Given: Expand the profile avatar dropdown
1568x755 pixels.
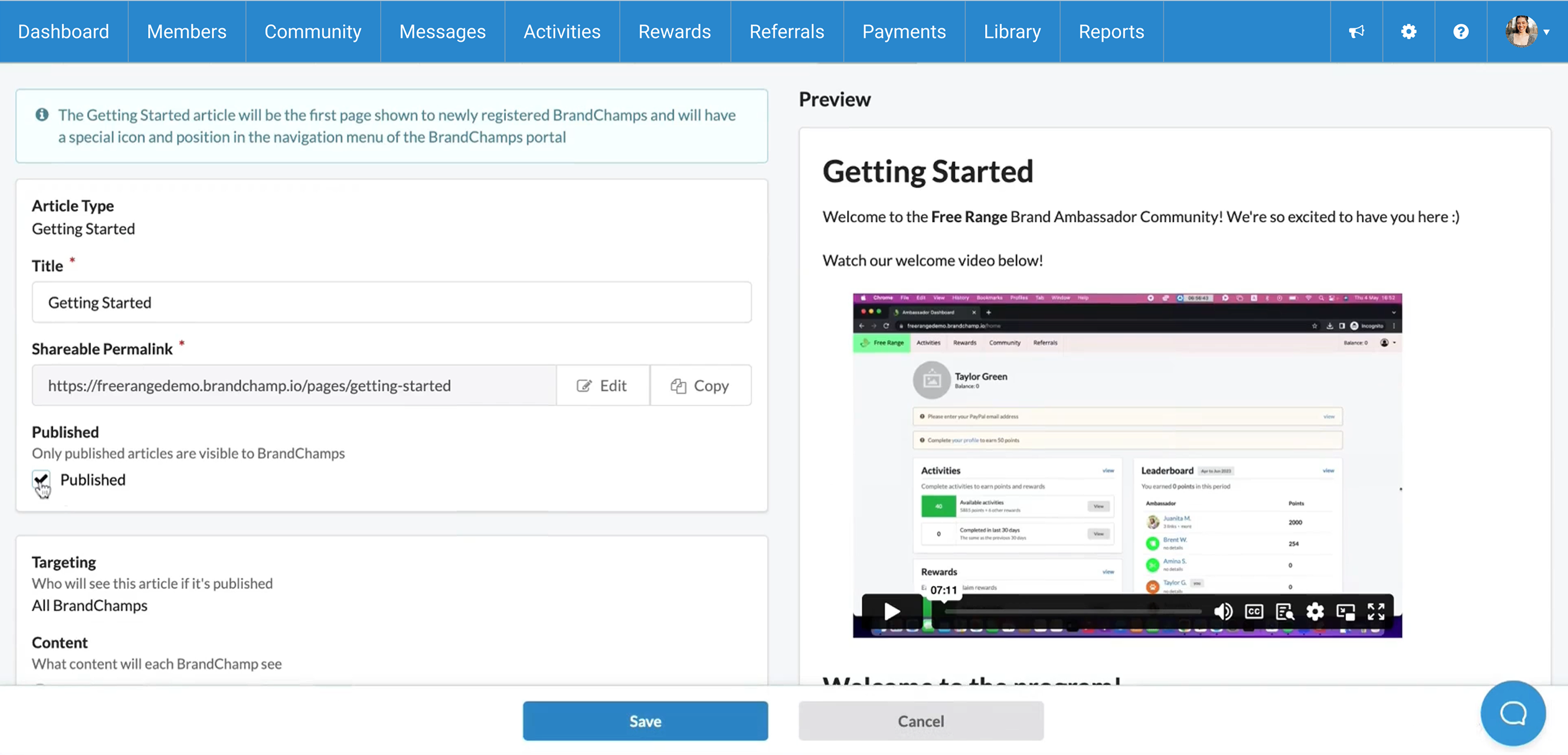Looking at the screenshot, I should [x=1527, y=32].
